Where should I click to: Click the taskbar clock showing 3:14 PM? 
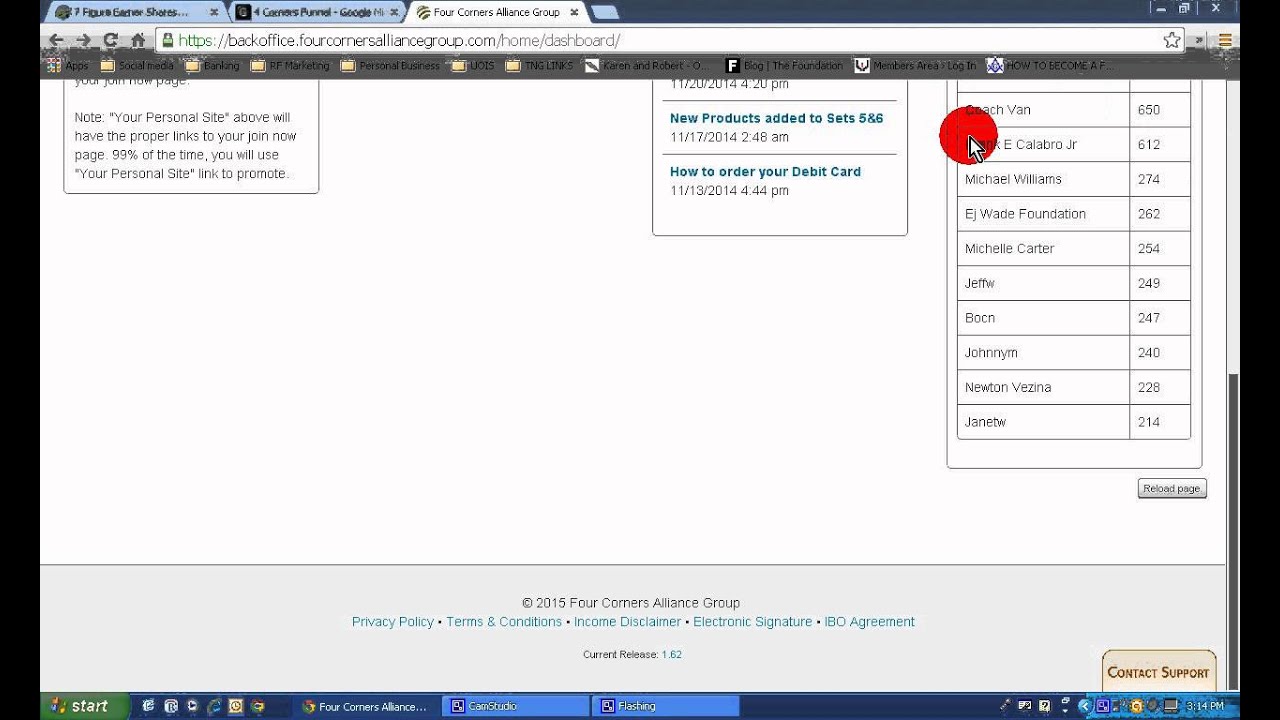tap(1204, 706)
